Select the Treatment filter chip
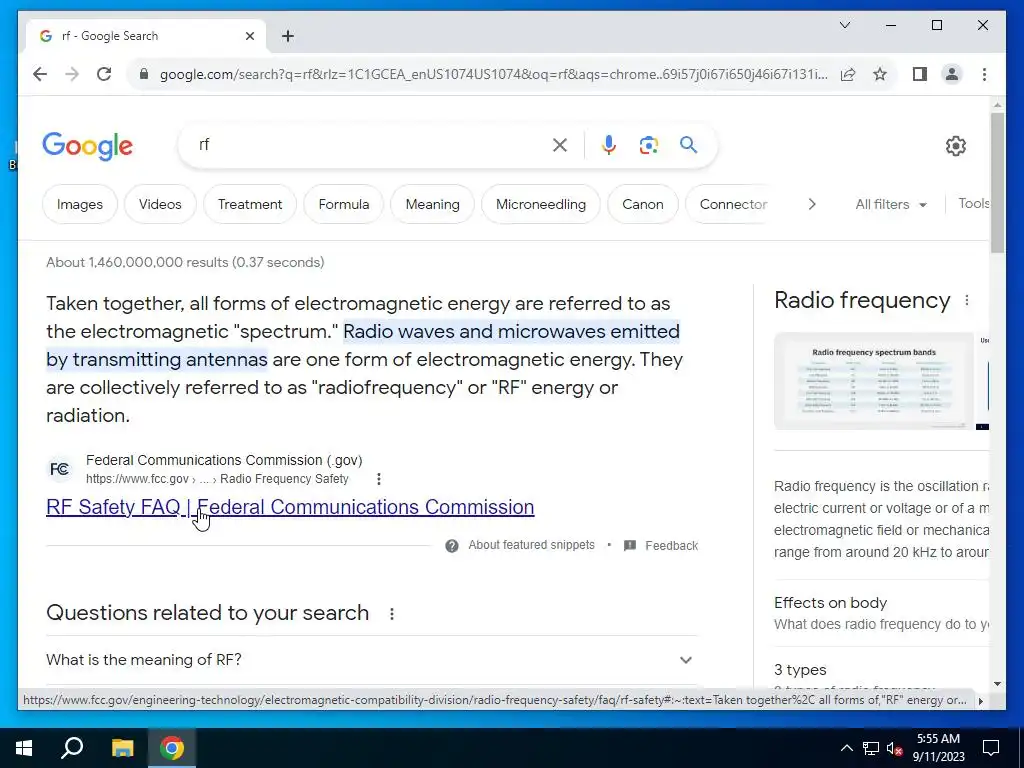 (x=250, y=204)
